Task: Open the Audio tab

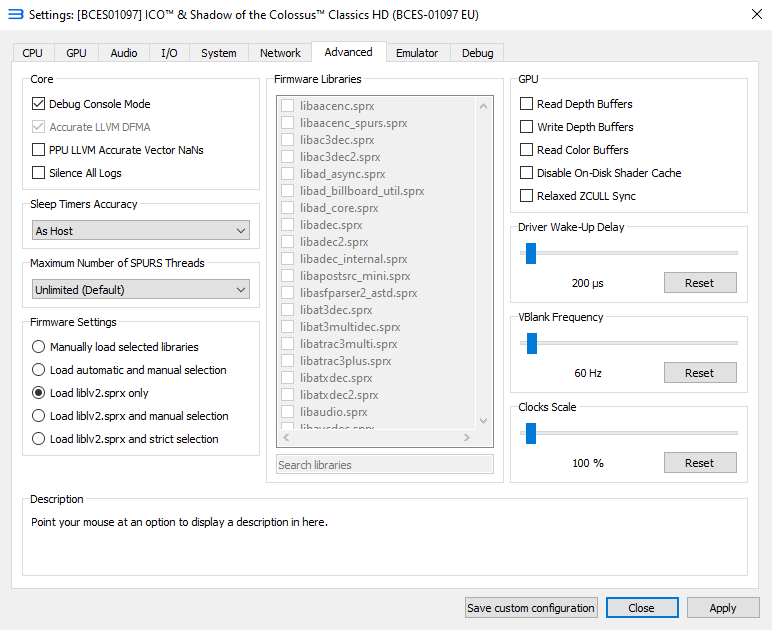Action: click(x=124, y=53)
